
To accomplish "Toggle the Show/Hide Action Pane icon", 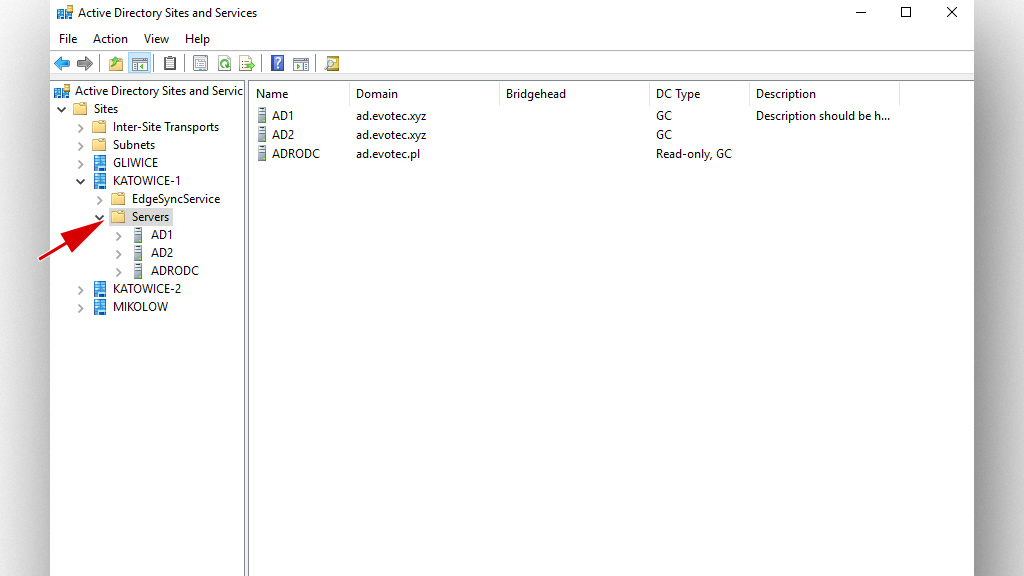I will coord(301,63).
